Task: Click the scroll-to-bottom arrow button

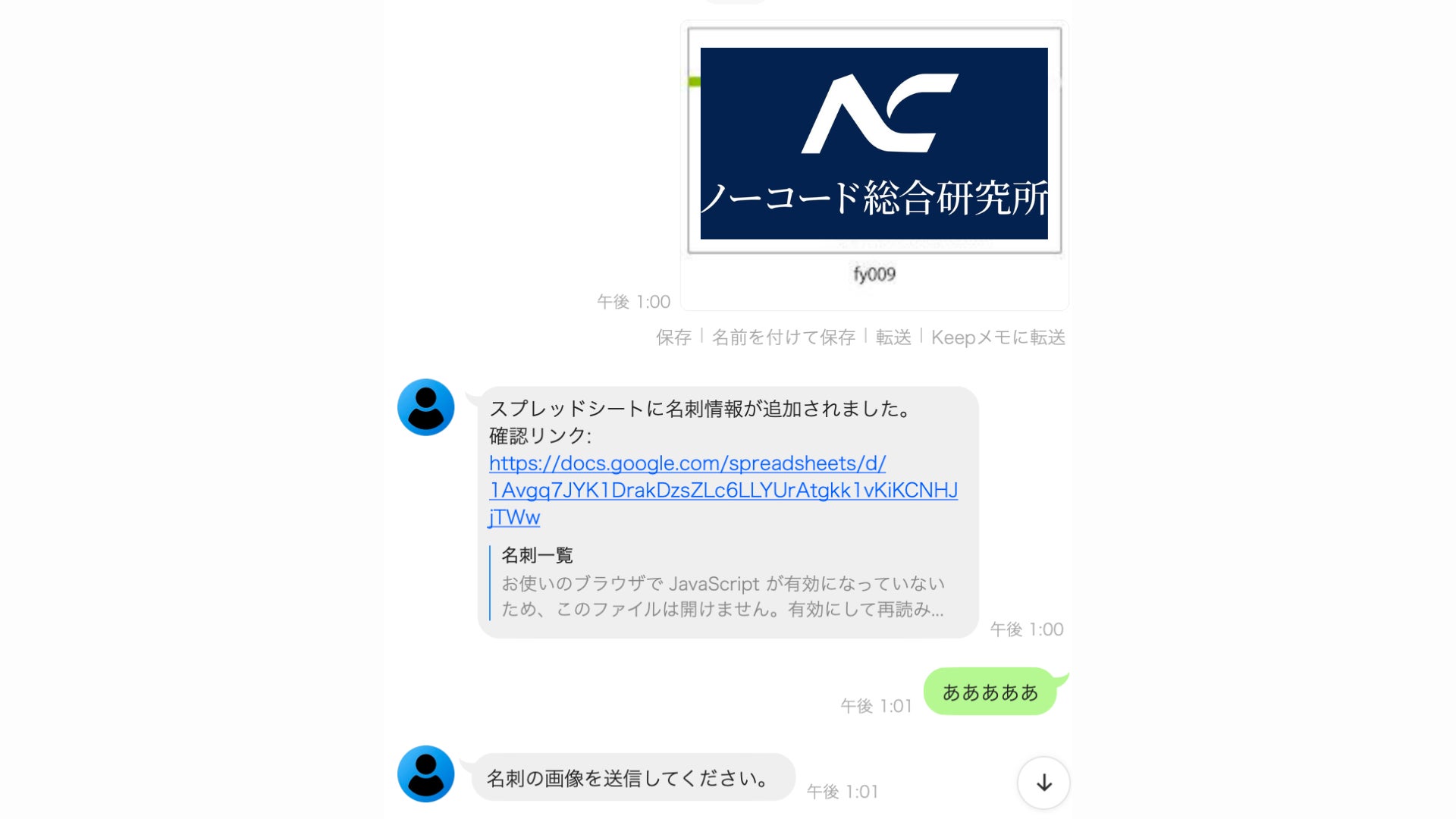Action: (1043, 783)
